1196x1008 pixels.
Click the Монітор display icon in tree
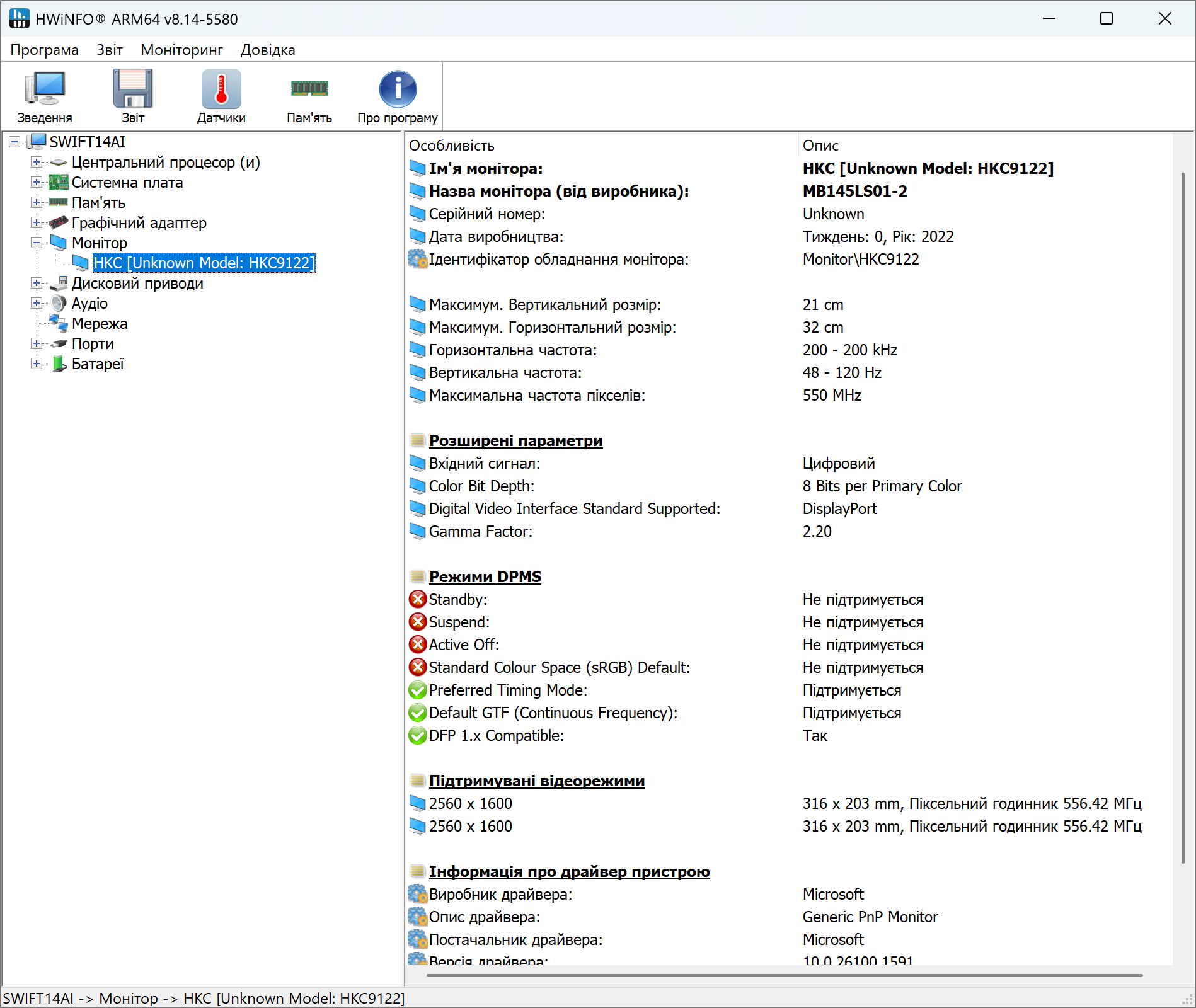click(x=59, y=243)
